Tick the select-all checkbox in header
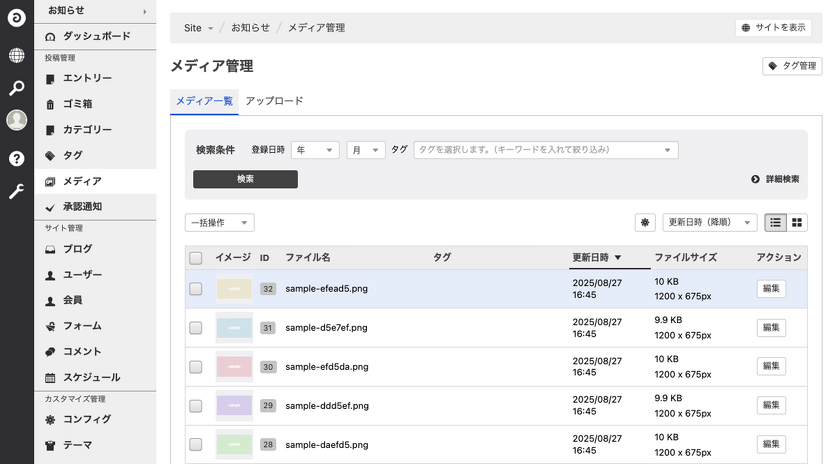The width and height of the screenshot is (835, 464). [196, 258]
